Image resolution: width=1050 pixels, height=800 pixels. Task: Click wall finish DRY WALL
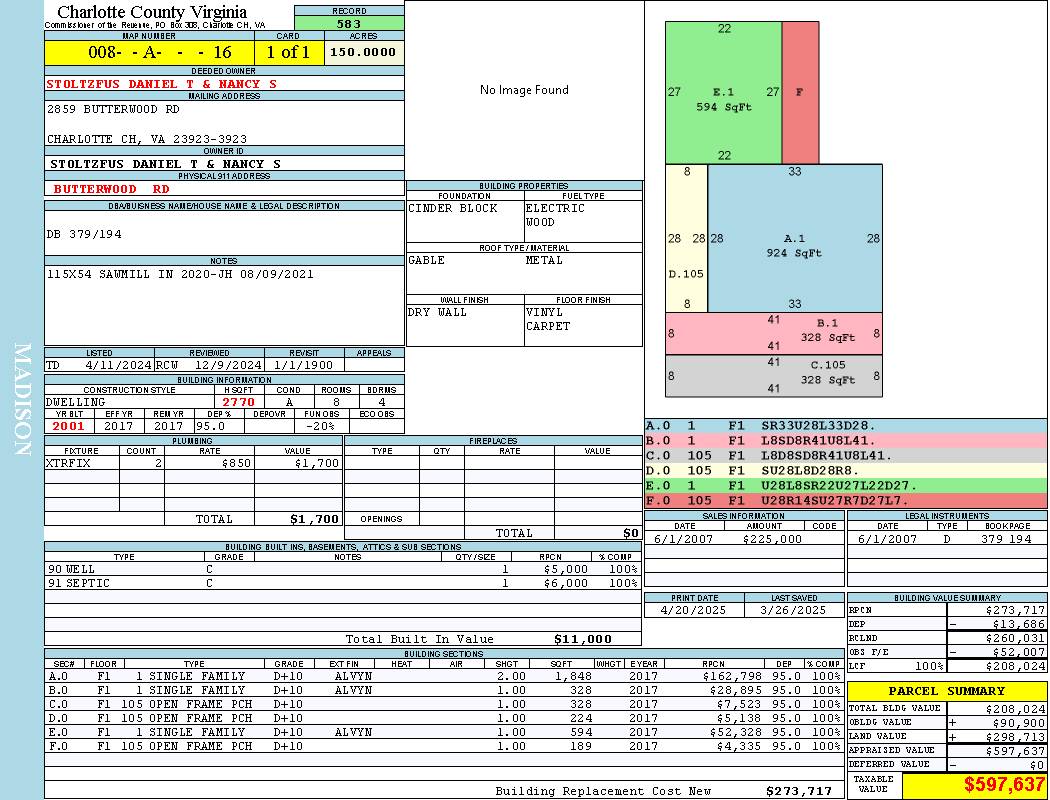pyautogui.click(x=437, y=313)
